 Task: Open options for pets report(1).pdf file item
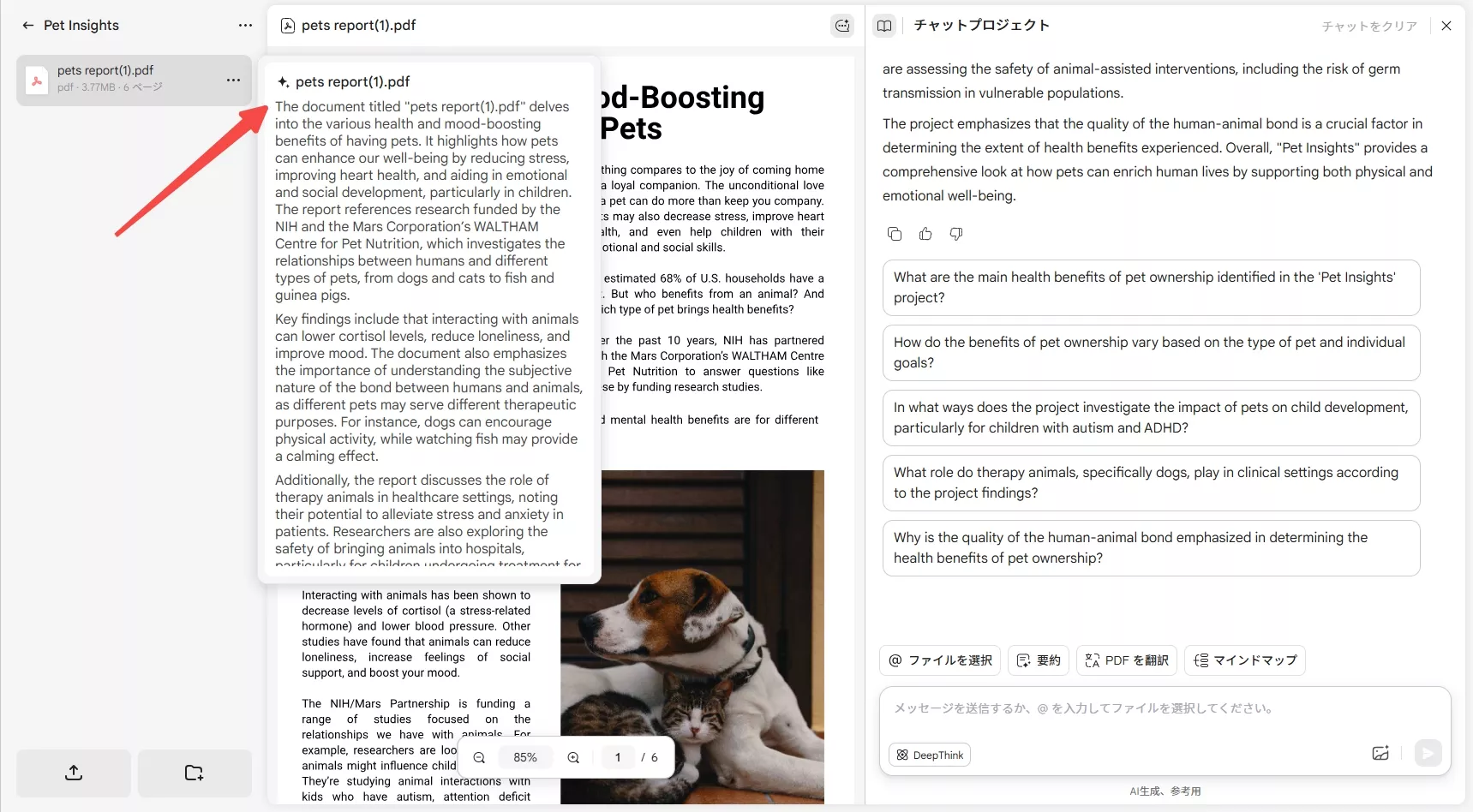pos(233,80)
